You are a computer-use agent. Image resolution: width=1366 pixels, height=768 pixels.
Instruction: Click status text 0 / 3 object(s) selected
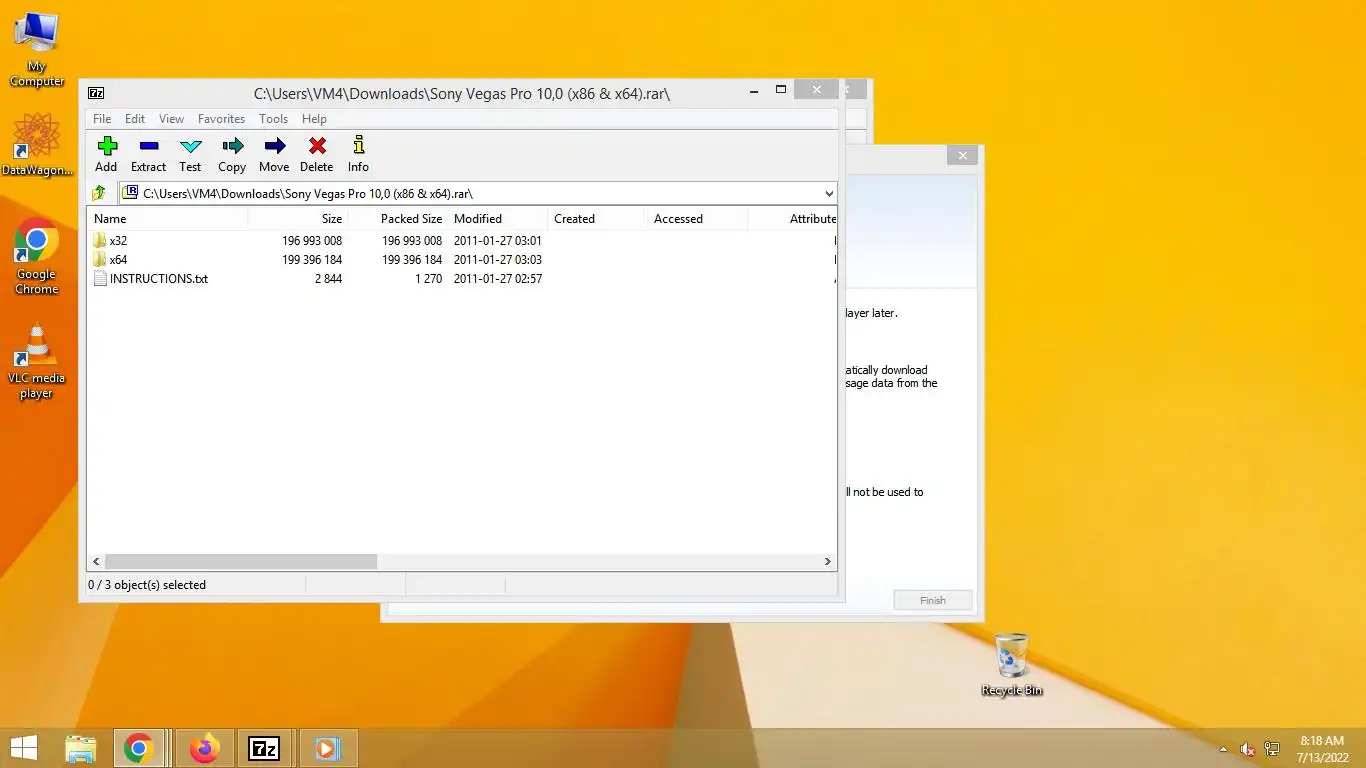(147, 585)
